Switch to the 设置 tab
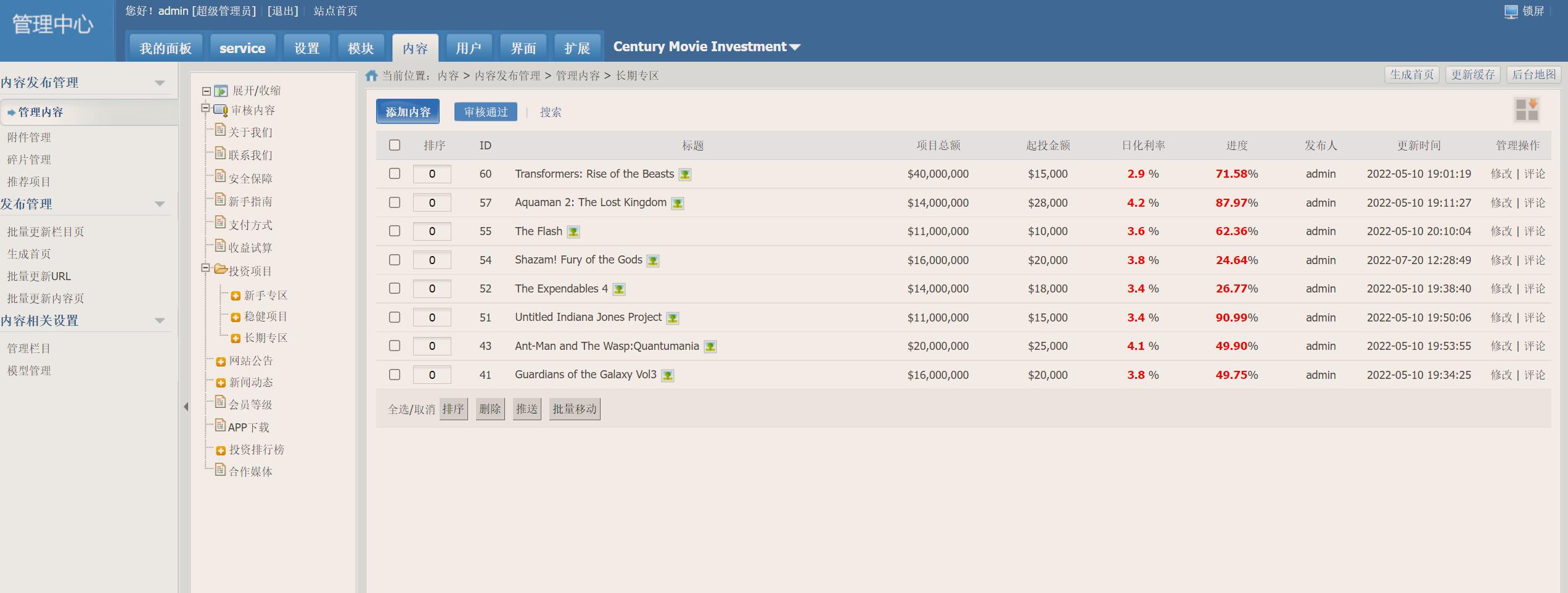 tap(306, 48)
